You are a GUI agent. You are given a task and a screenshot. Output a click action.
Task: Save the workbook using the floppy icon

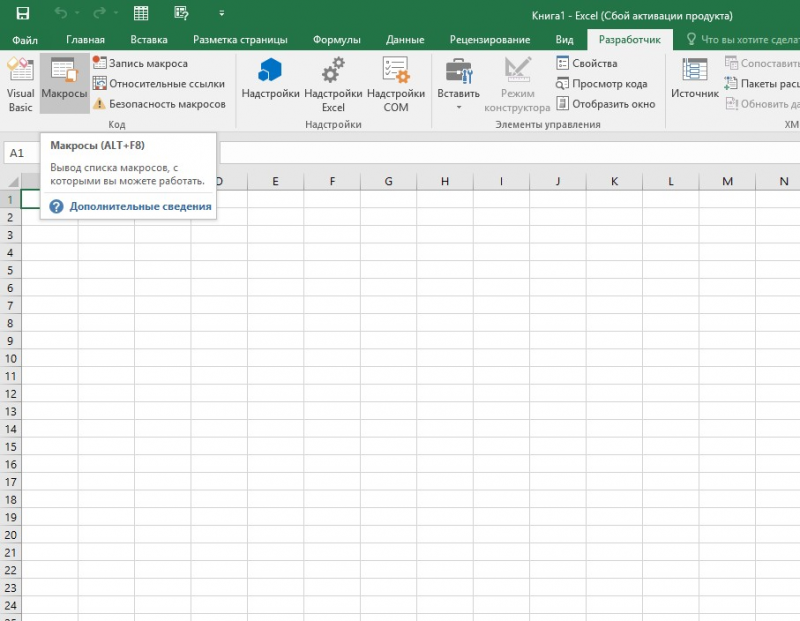(23, 14)
